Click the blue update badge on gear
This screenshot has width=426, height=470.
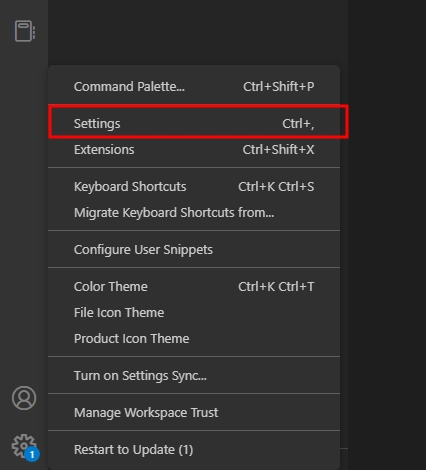pos(32,454)
